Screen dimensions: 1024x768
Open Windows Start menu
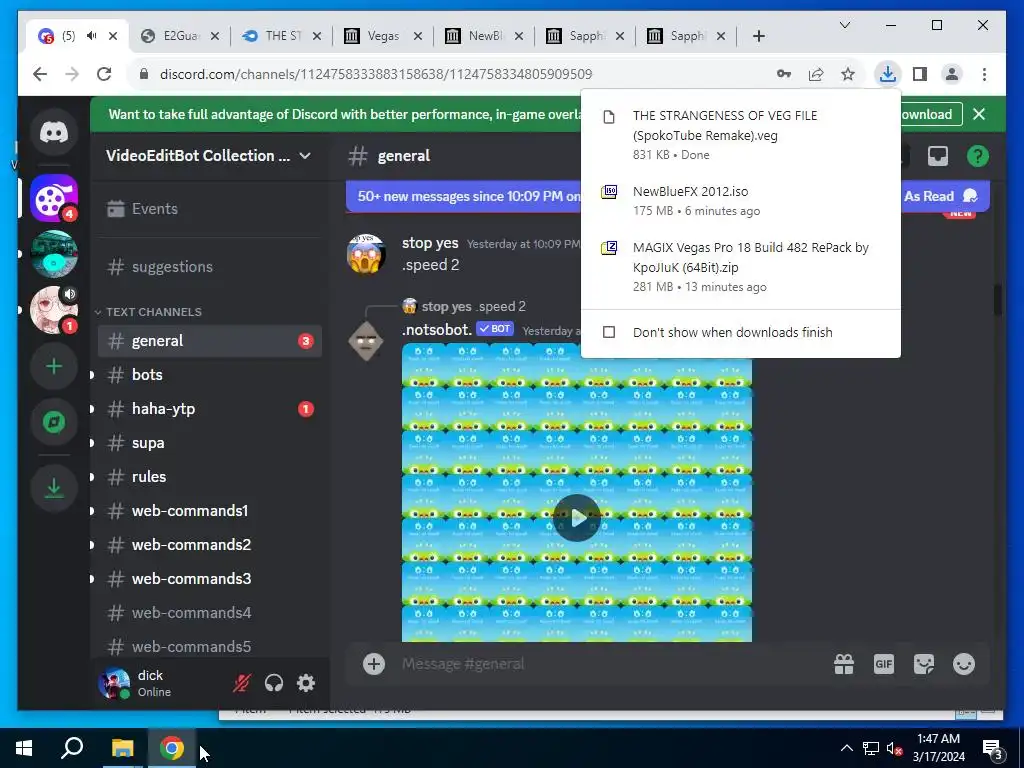24,748
